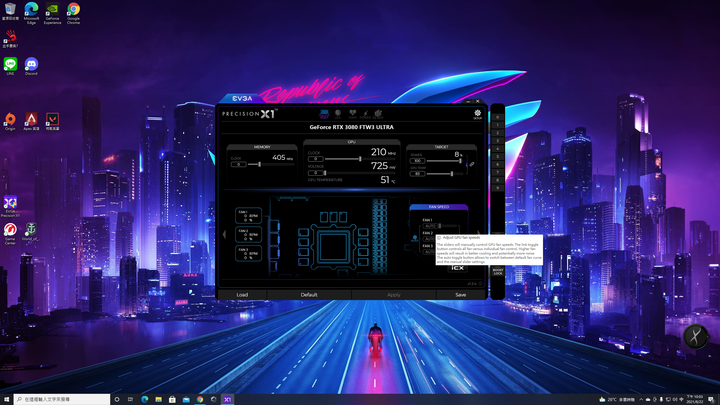Open the Game Center desktop shortcut

(10, 233)
